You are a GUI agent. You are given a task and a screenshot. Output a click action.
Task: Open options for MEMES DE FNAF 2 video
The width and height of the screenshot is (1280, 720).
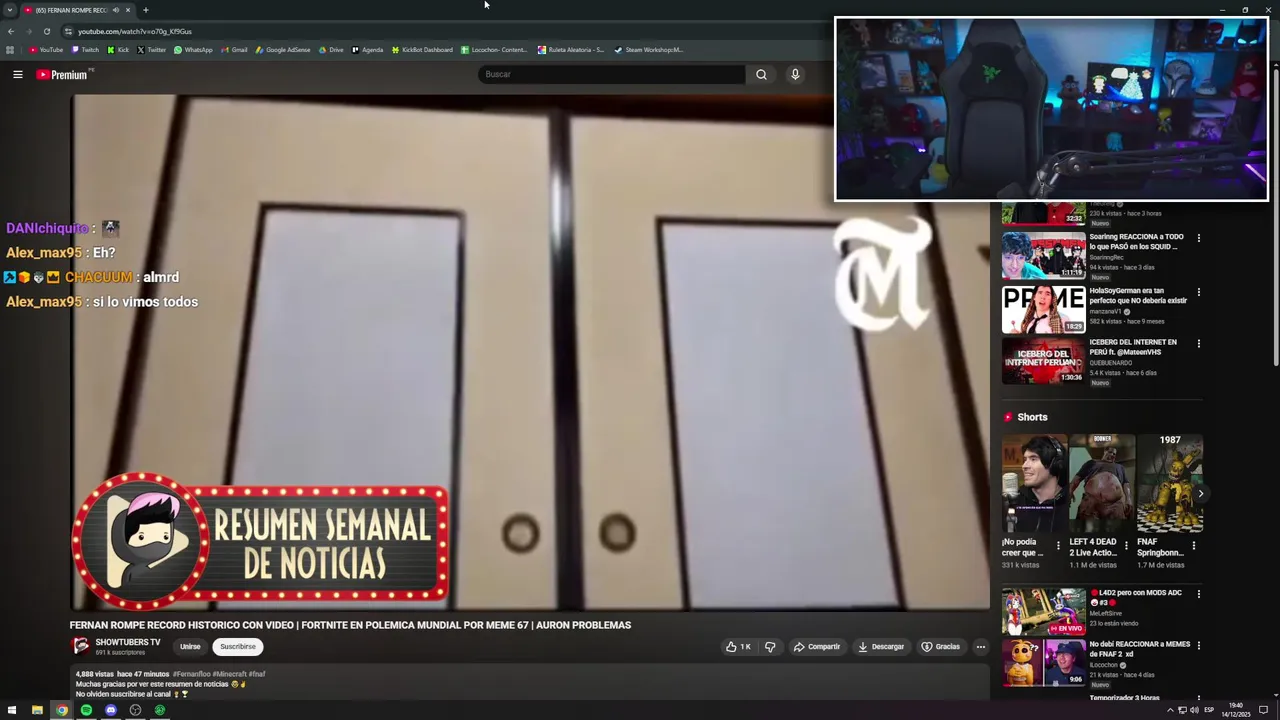(1199, 645)
